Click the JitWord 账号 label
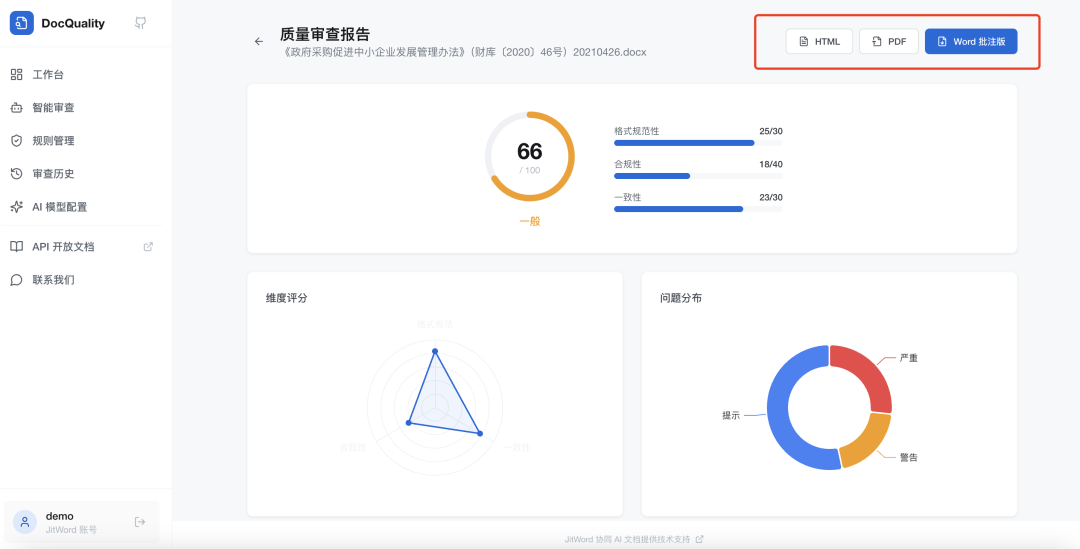 [x=71, y=530]
